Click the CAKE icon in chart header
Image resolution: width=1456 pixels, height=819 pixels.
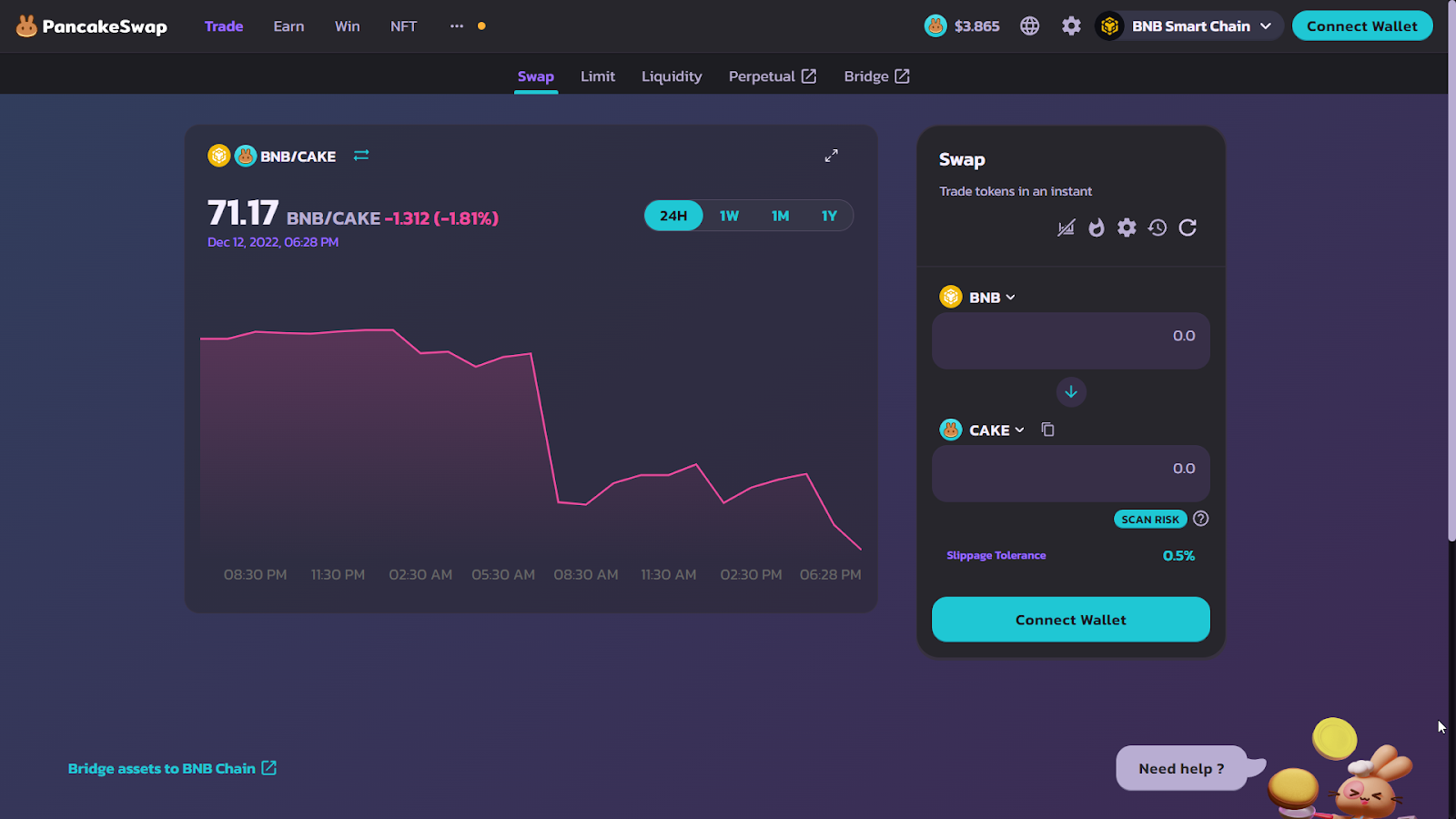click(x=246, y=156)
